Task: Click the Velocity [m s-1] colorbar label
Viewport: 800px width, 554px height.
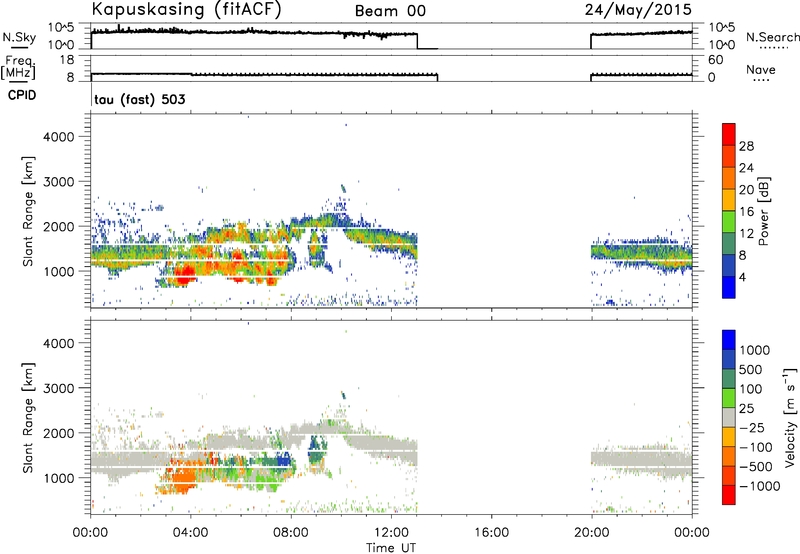Action: click(x=790, y=417)
